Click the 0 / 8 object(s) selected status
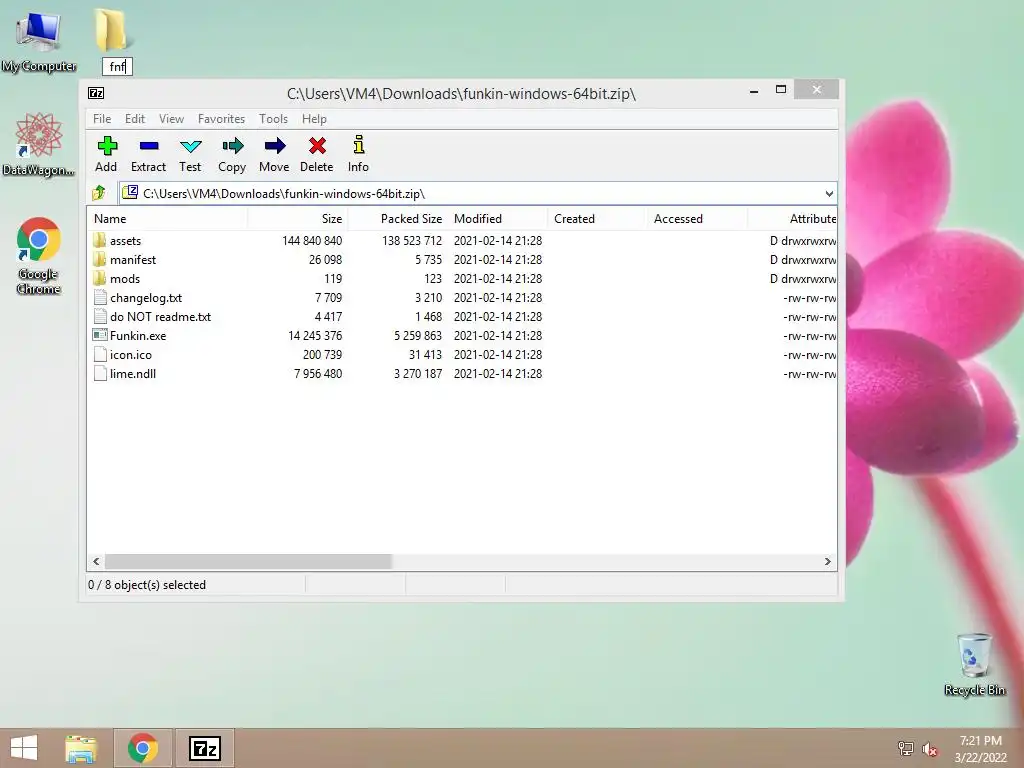The image size is (1024, 768). 147,584
